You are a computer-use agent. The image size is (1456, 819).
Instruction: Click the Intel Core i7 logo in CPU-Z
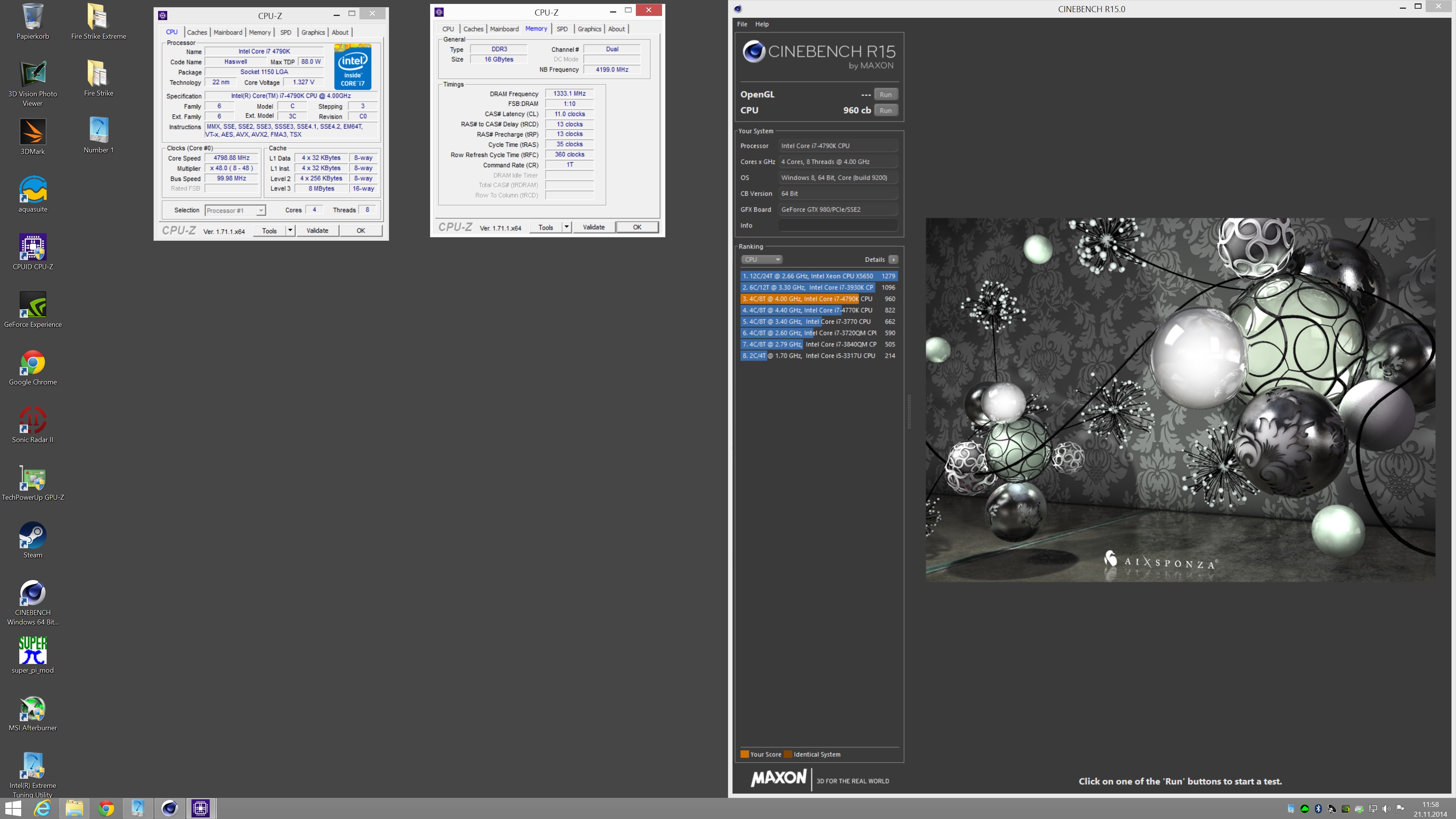click(x=353, y=66)
